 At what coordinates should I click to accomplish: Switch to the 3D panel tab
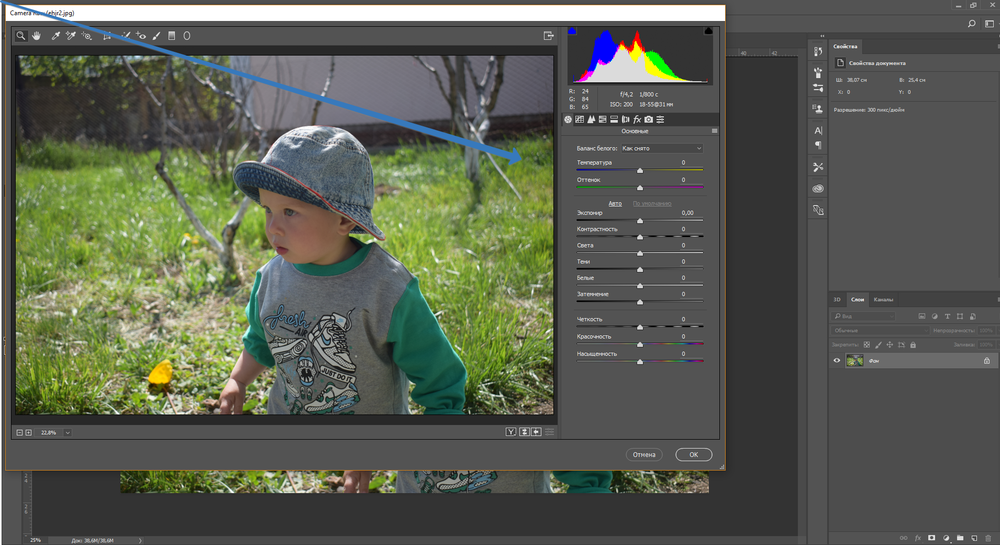[837, 299]
